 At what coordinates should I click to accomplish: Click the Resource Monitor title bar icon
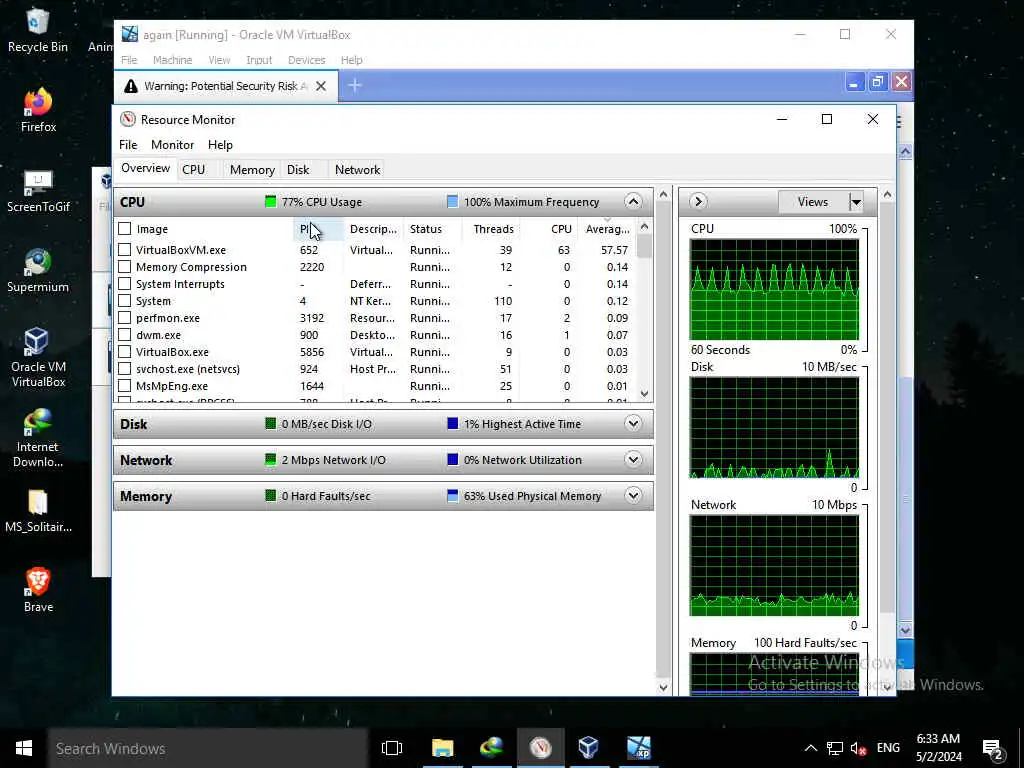pos(128,119)
